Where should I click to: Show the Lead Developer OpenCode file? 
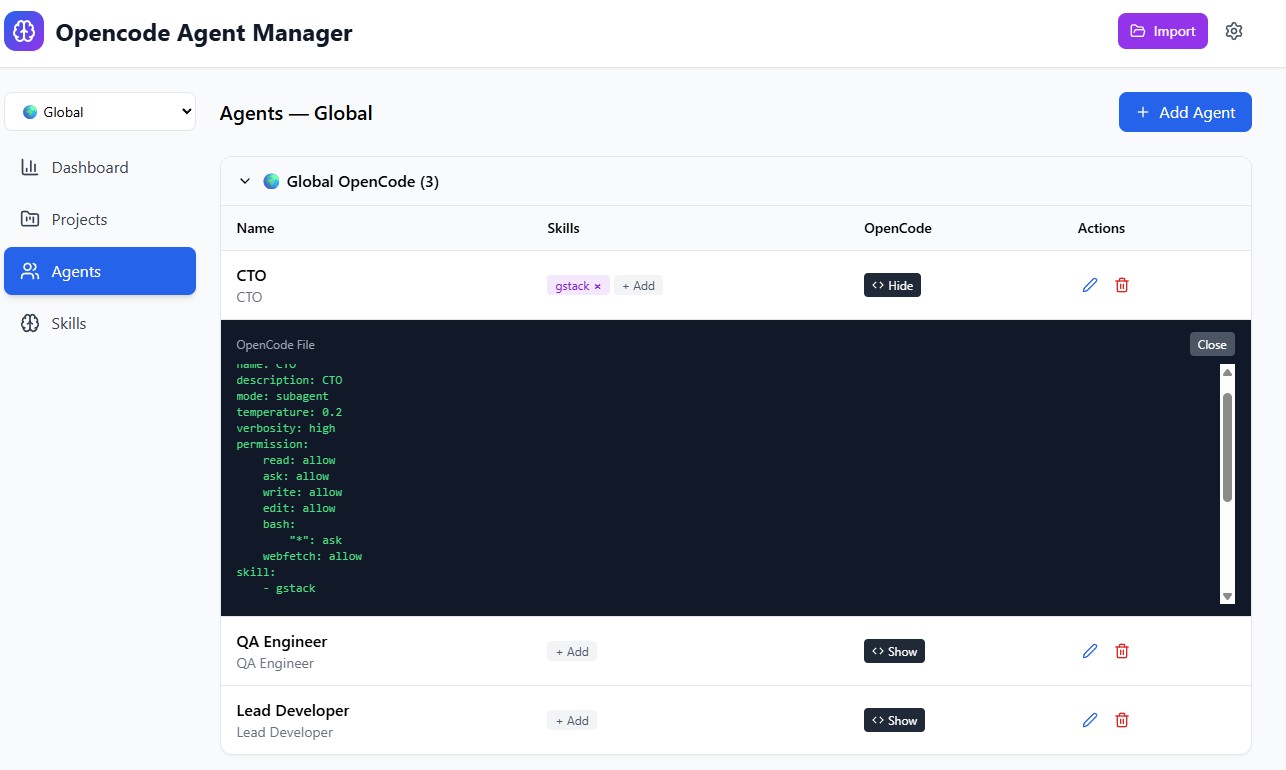point(894,720)
